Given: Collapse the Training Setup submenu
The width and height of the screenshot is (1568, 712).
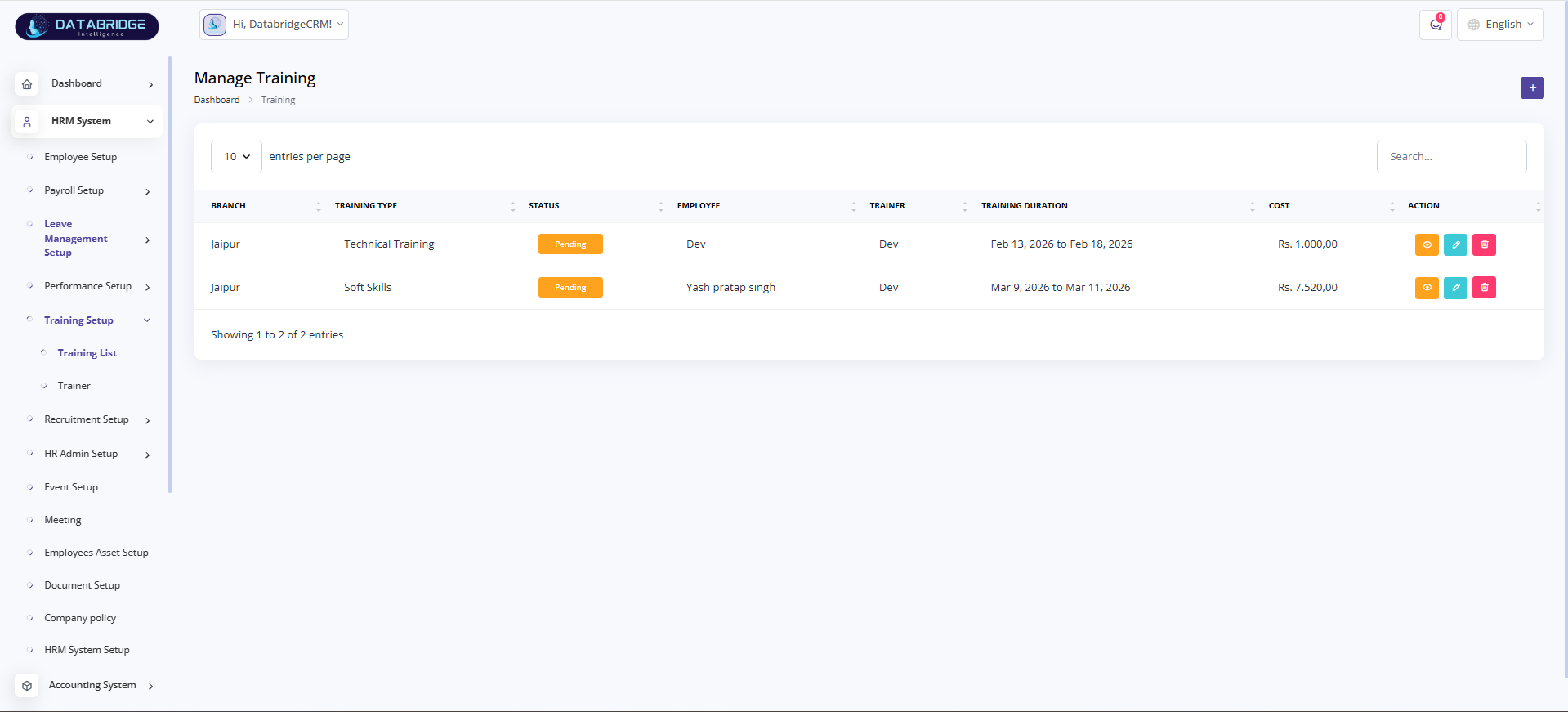Looking at the screenshot, I should click(x=147, y=320).
